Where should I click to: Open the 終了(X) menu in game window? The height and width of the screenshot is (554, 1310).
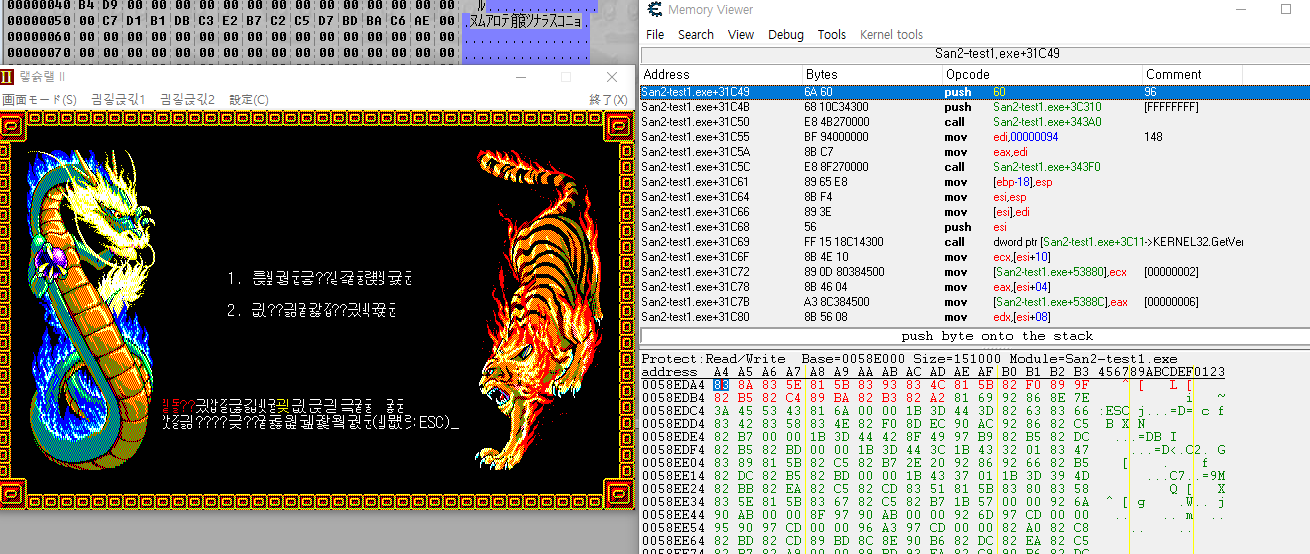point(608,99)
